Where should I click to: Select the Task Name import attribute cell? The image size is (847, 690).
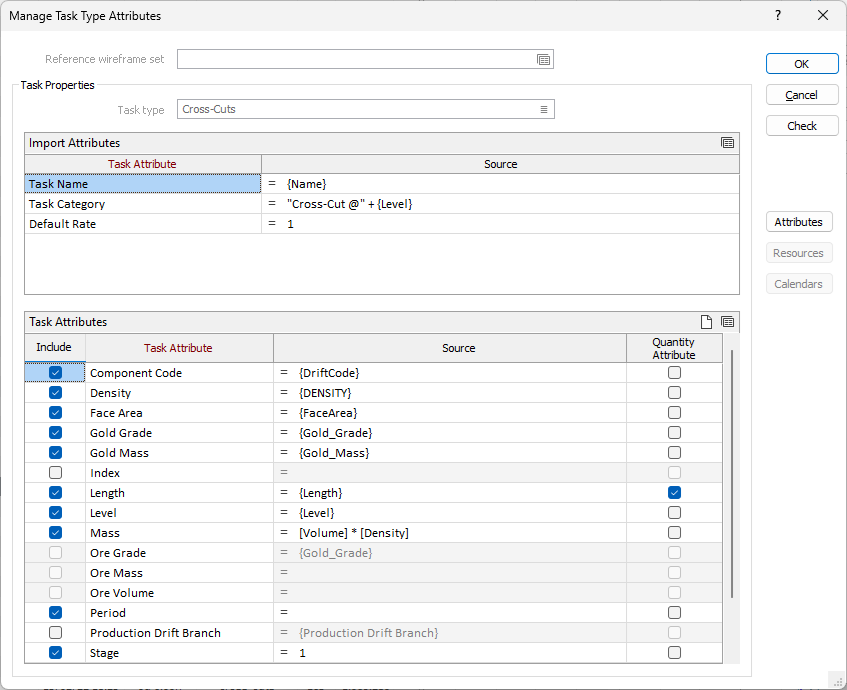(143, 184)
